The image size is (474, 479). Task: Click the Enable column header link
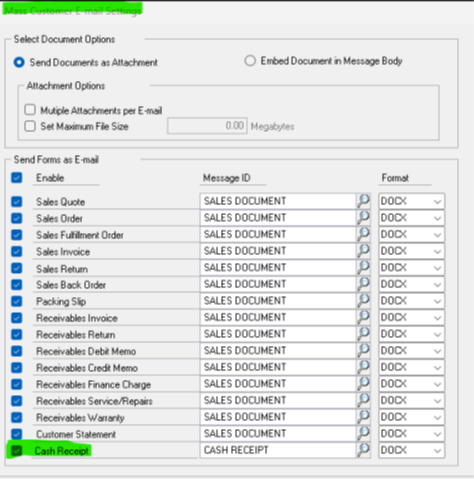tap(50, 178)
